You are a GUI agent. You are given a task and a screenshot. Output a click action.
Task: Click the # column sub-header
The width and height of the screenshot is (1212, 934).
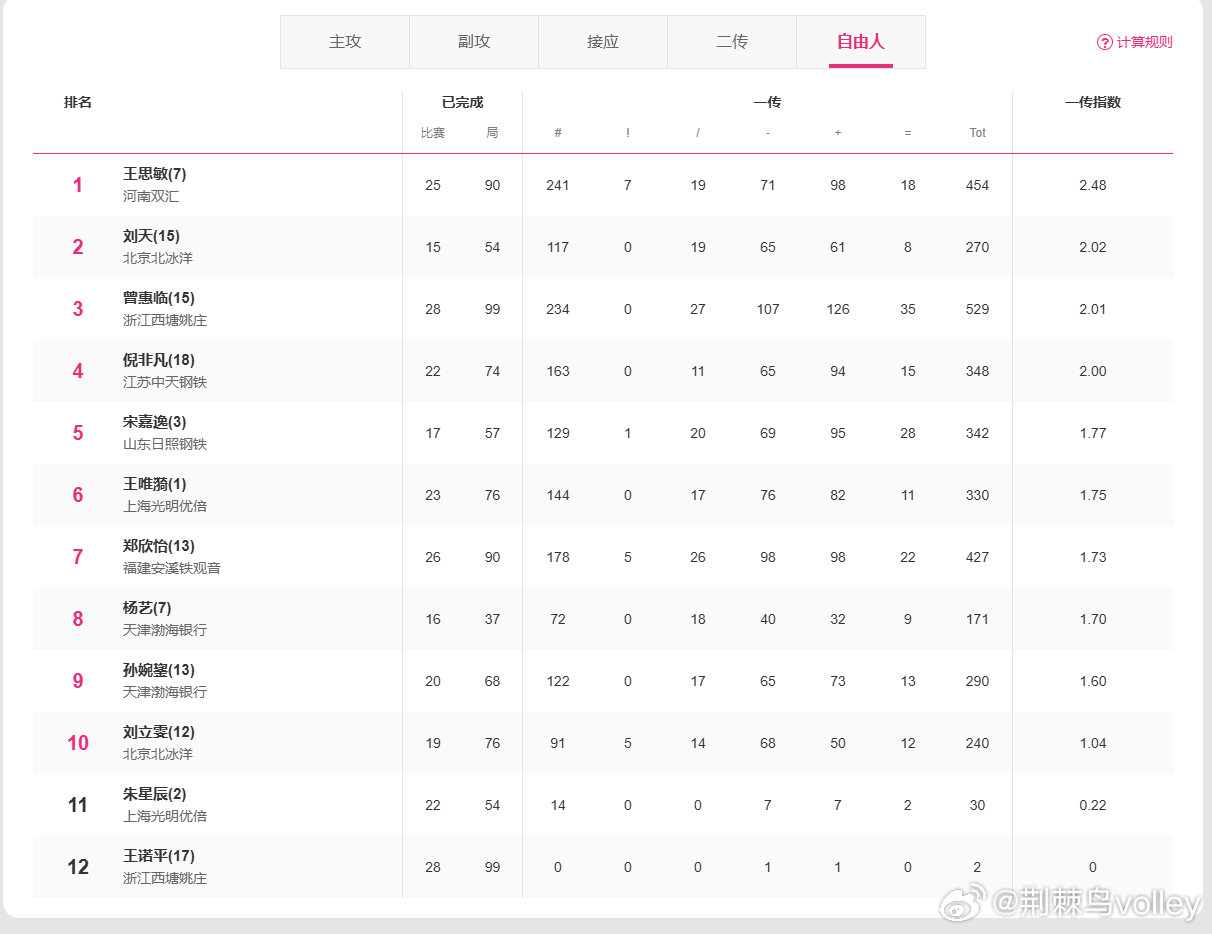pyautogui.click(x=558, y=133)
